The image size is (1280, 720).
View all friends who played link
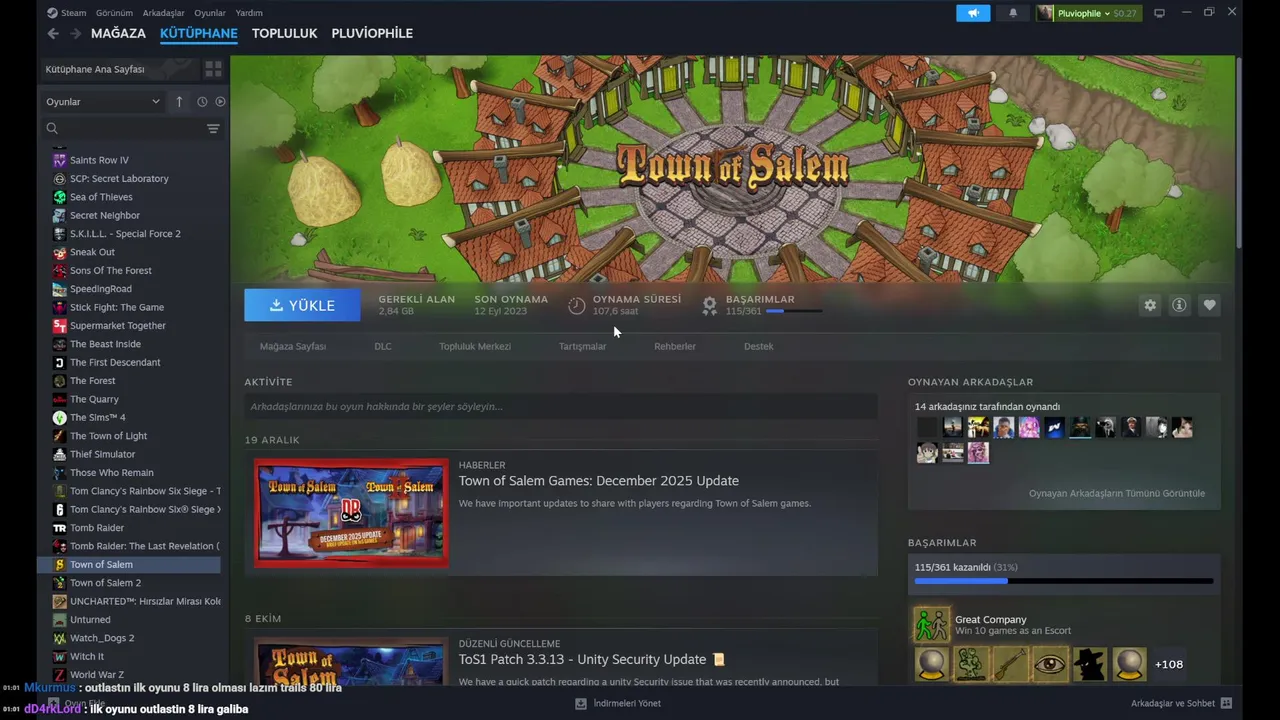tap(1117, 493)
